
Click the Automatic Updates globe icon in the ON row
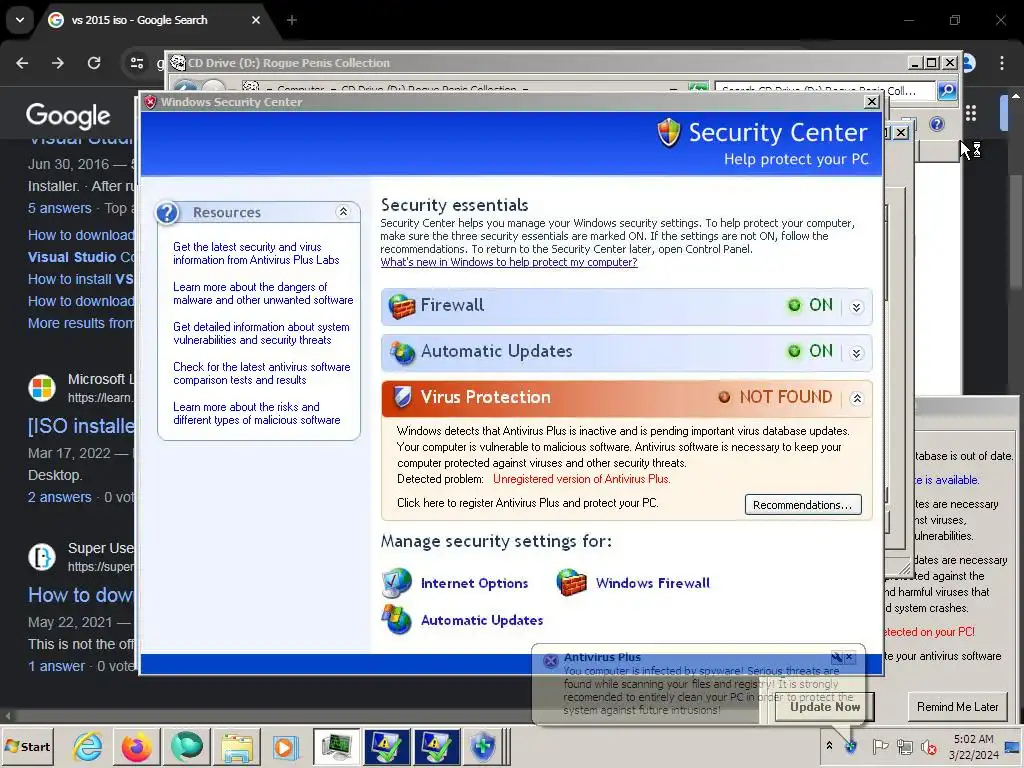(402, 352)
